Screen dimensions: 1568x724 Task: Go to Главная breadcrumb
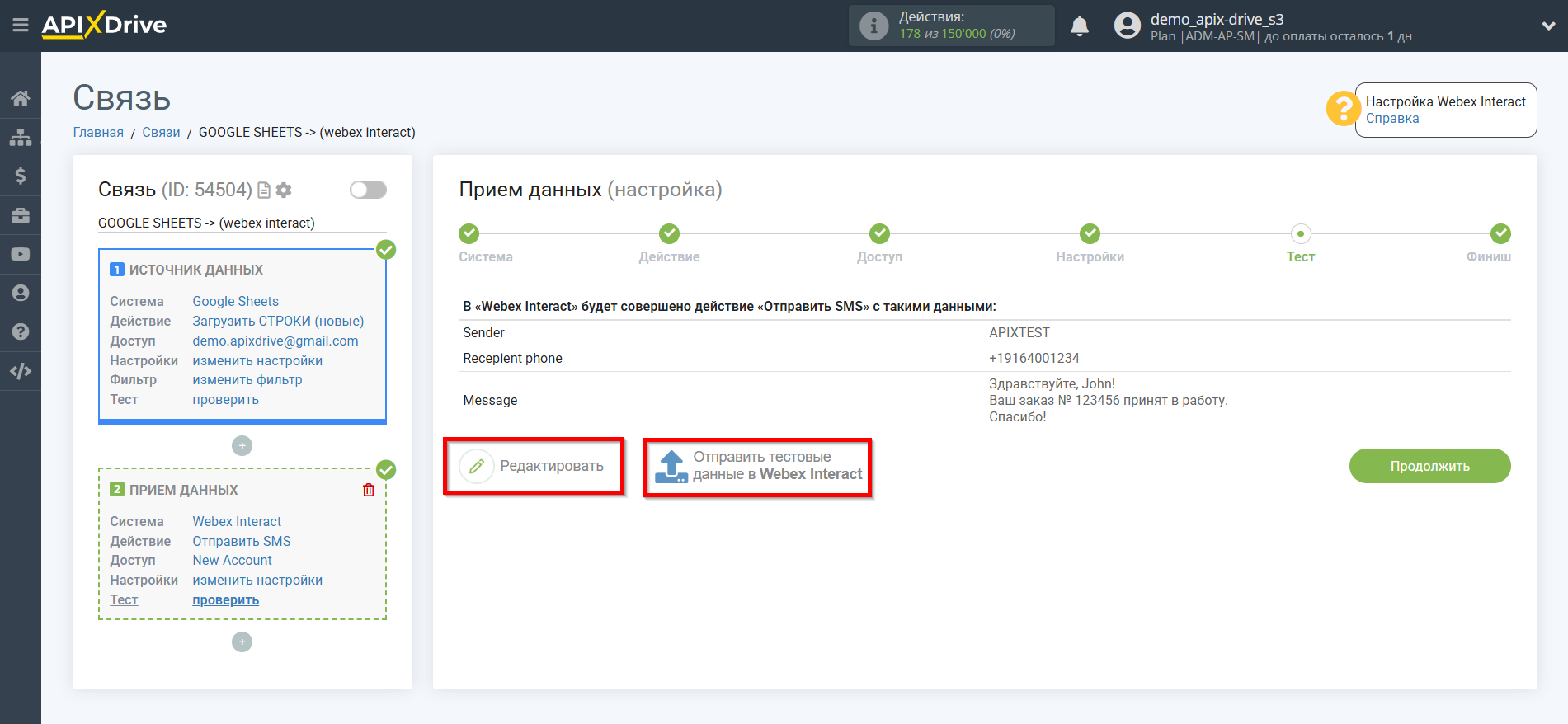[x=98, y=133]
